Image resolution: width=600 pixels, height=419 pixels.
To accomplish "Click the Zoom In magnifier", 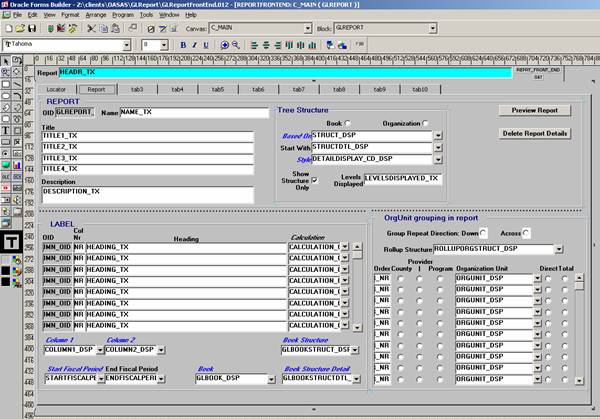I will click(225, 45).
